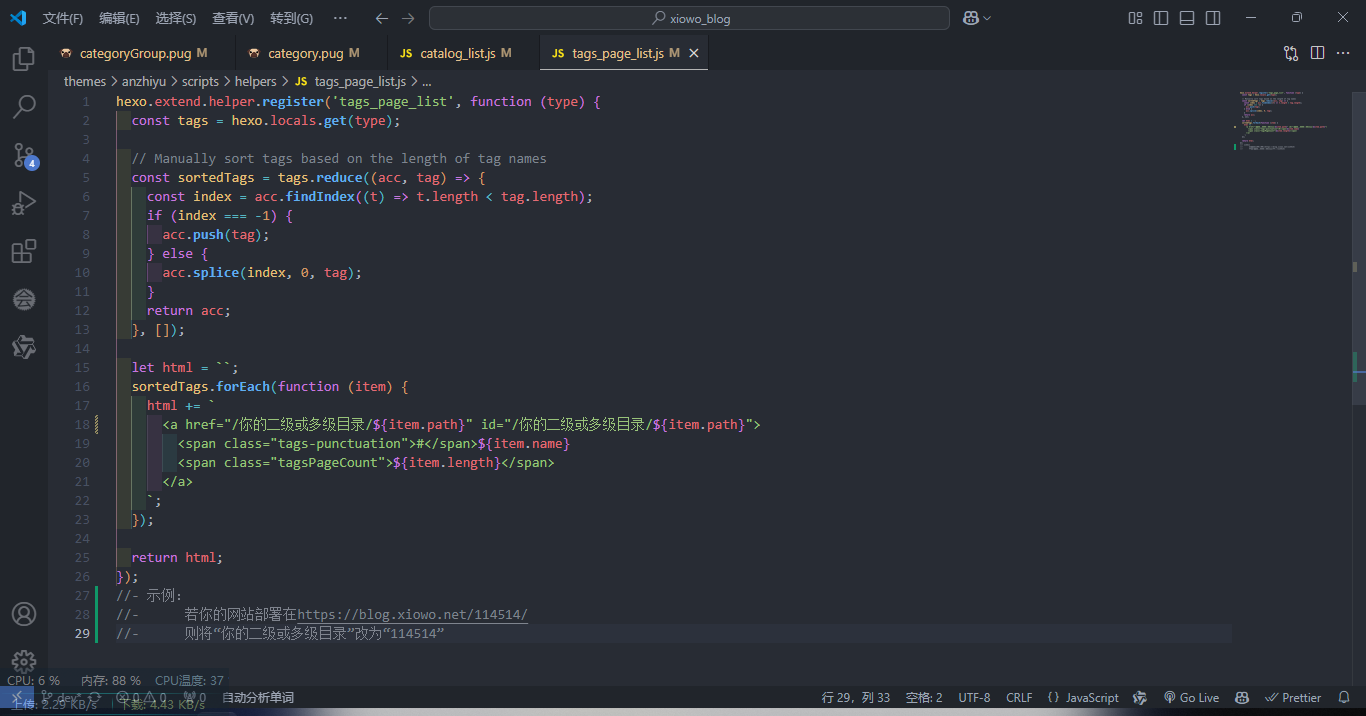Open changes compare icon in editor toolbar

1291,53
